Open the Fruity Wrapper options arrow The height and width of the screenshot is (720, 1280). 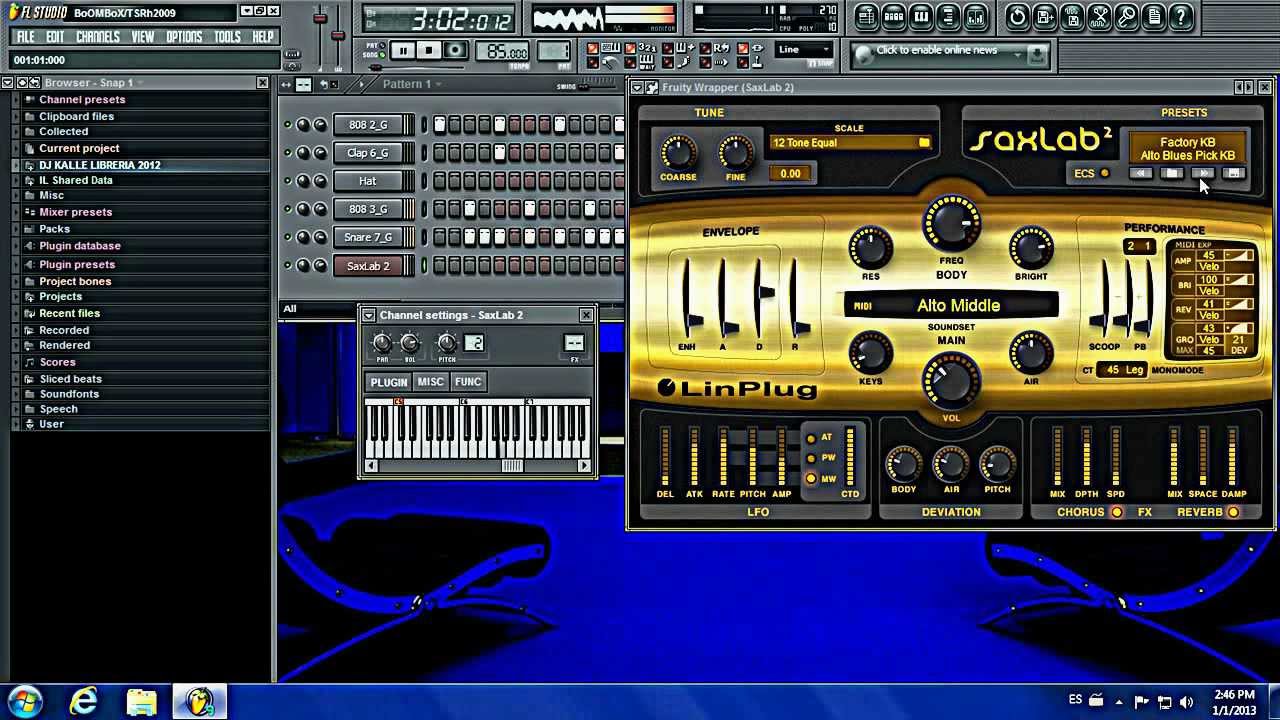pyautogui.click(x=637, y=88)
